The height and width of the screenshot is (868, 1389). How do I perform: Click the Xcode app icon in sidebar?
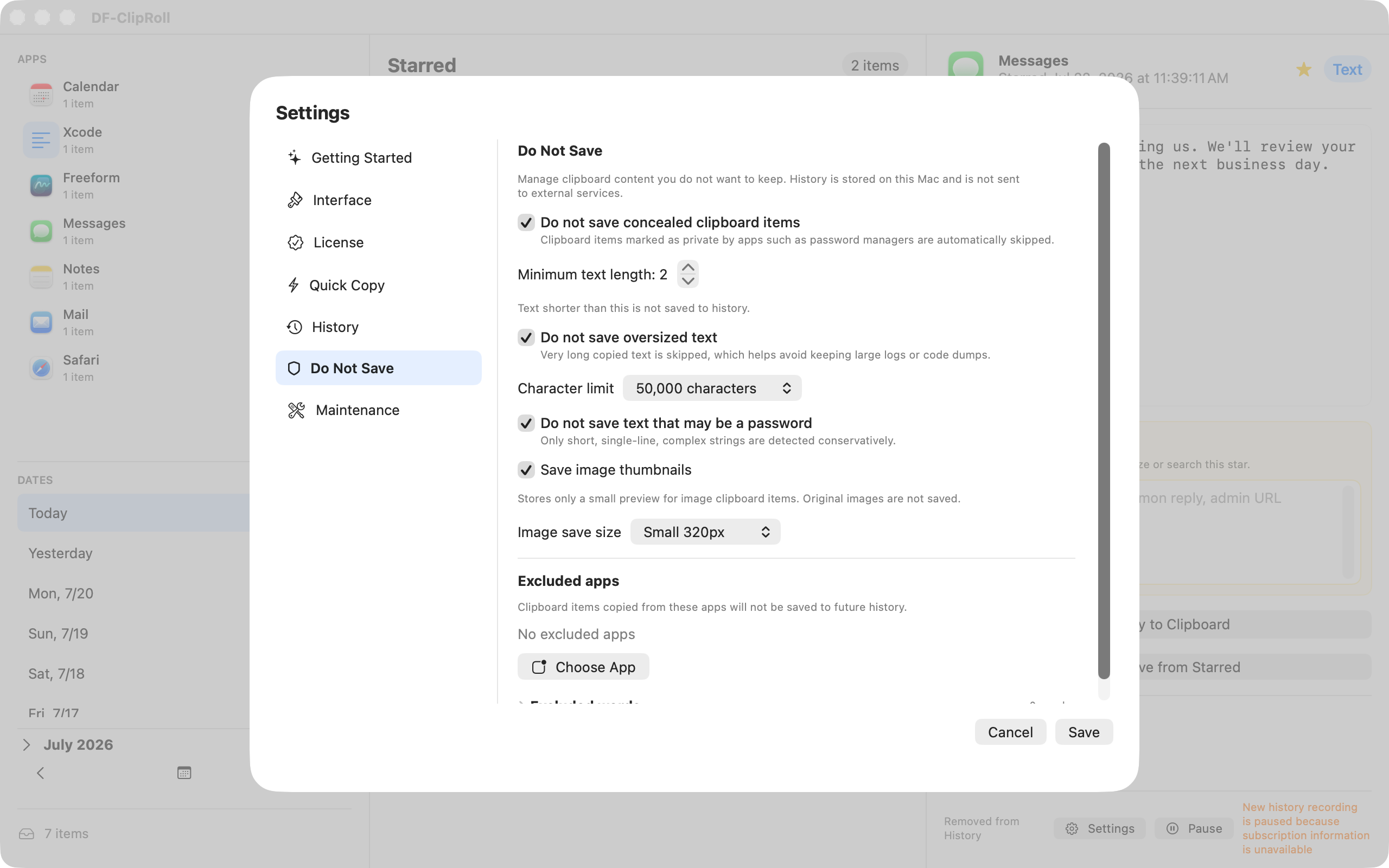coord(41,139)
